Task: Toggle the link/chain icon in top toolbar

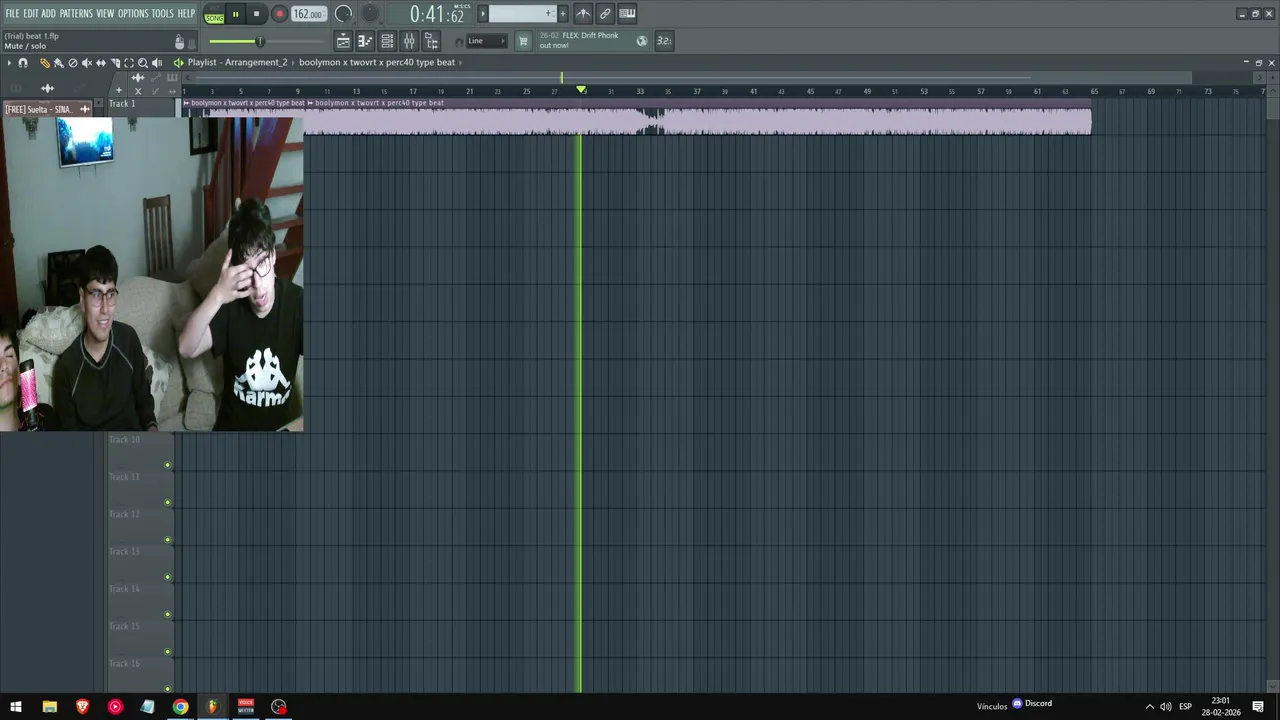Action: click(605, 14)
